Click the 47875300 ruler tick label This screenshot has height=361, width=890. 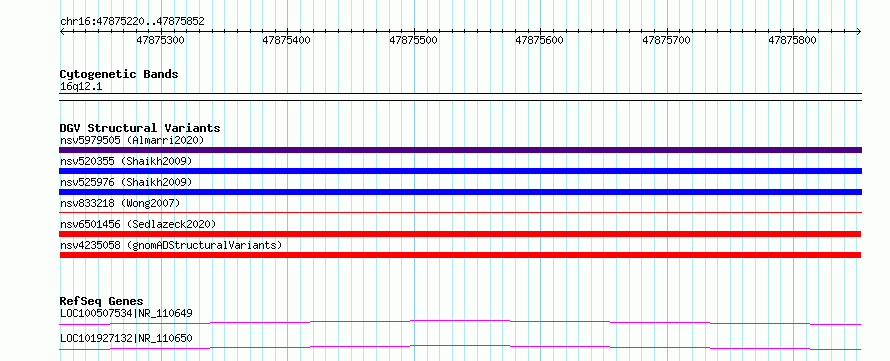click(161, 40)
